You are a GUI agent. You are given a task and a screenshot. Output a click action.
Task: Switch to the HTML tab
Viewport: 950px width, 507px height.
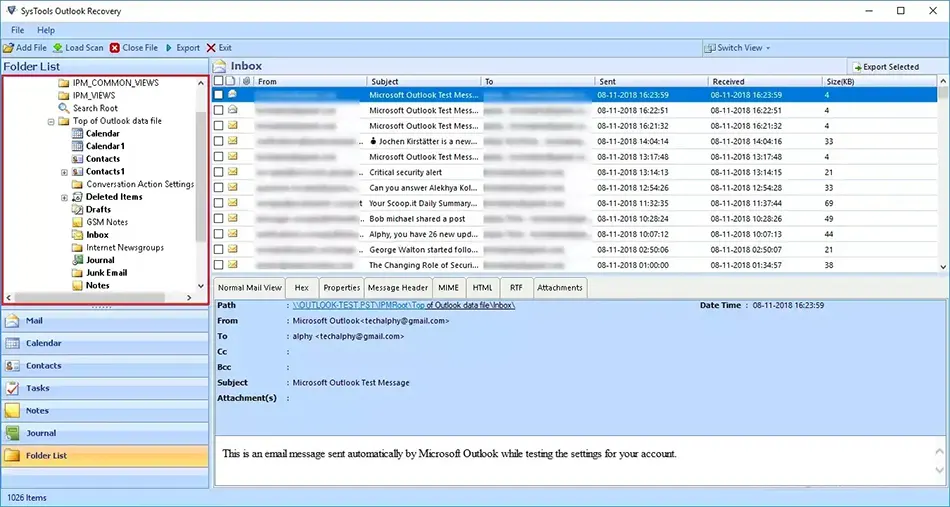[483, 288]
